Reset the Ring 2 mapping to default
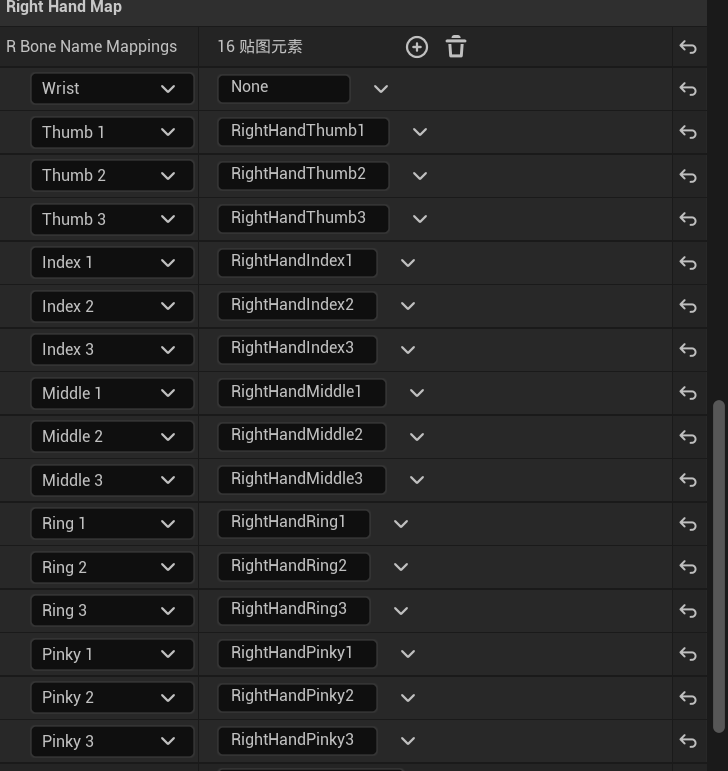The image size is (728, 771). (688, 567)
